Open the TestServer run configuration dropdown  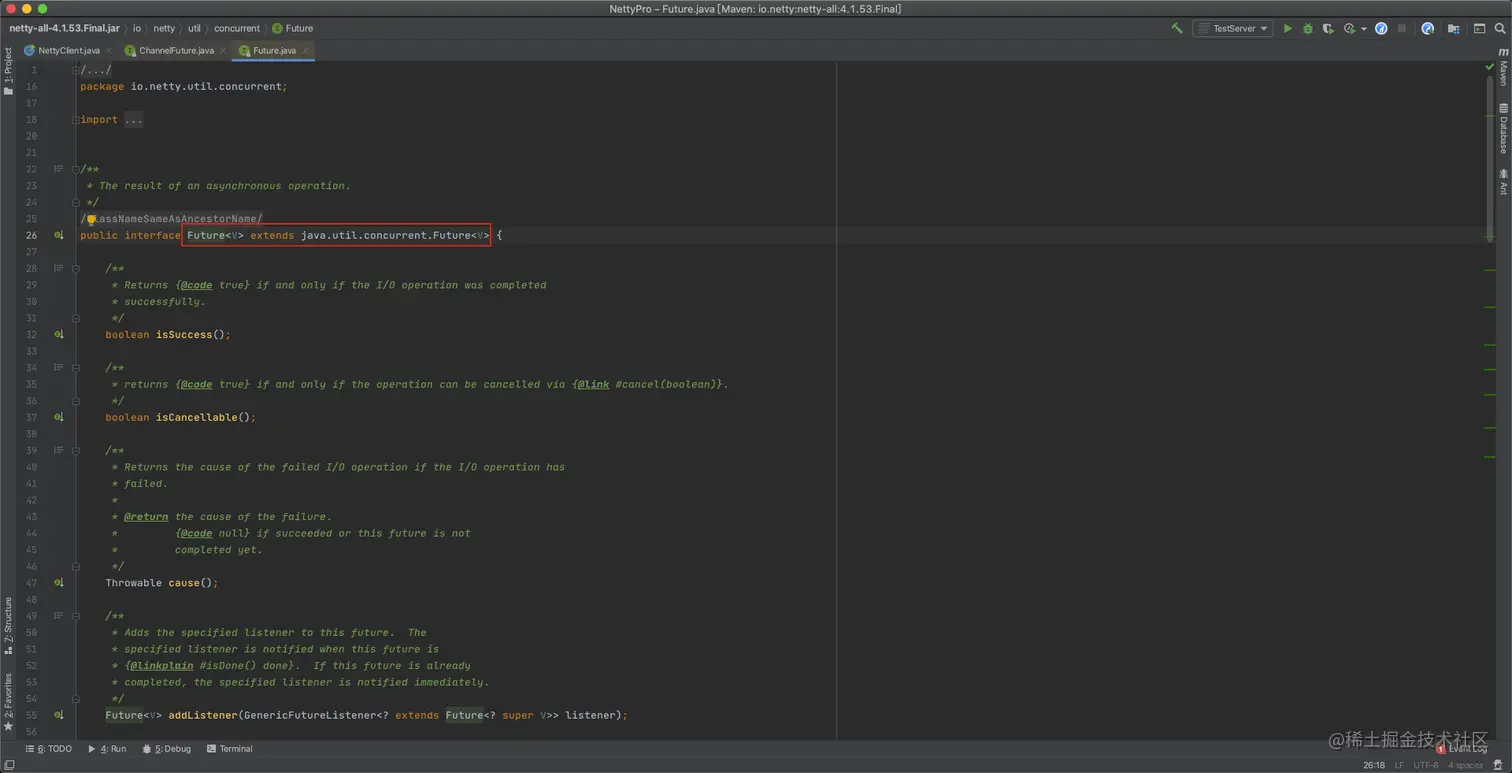point(1232,28)
